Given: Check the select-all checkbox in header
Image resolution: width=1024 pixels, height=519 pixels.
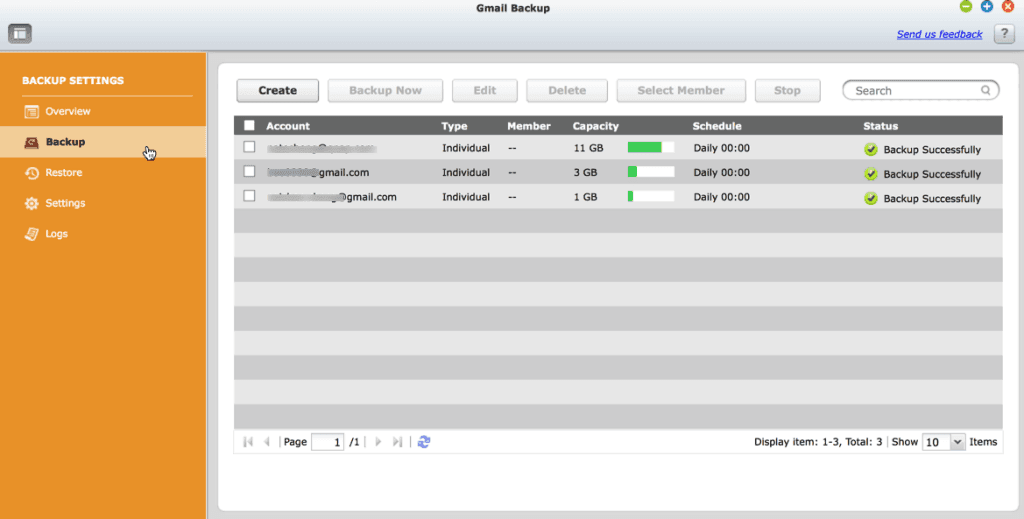Looking at the screenshot, I should coord(249,125).
